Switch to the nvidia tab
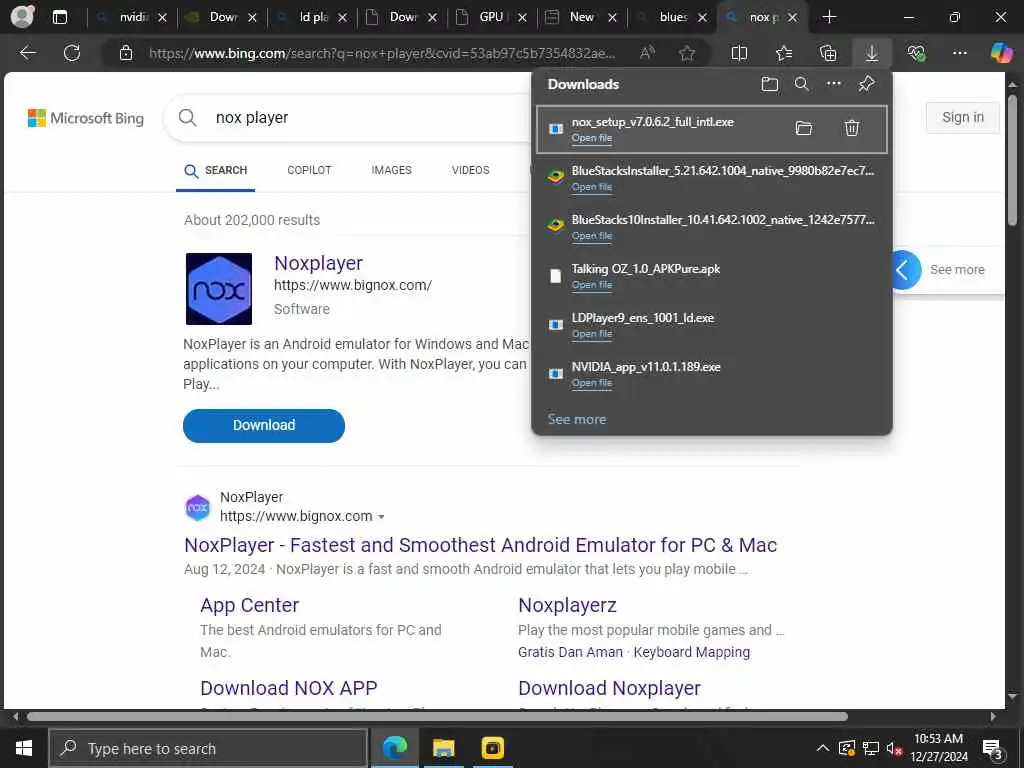Viewport: 1024px width, 768px height. 133,17
